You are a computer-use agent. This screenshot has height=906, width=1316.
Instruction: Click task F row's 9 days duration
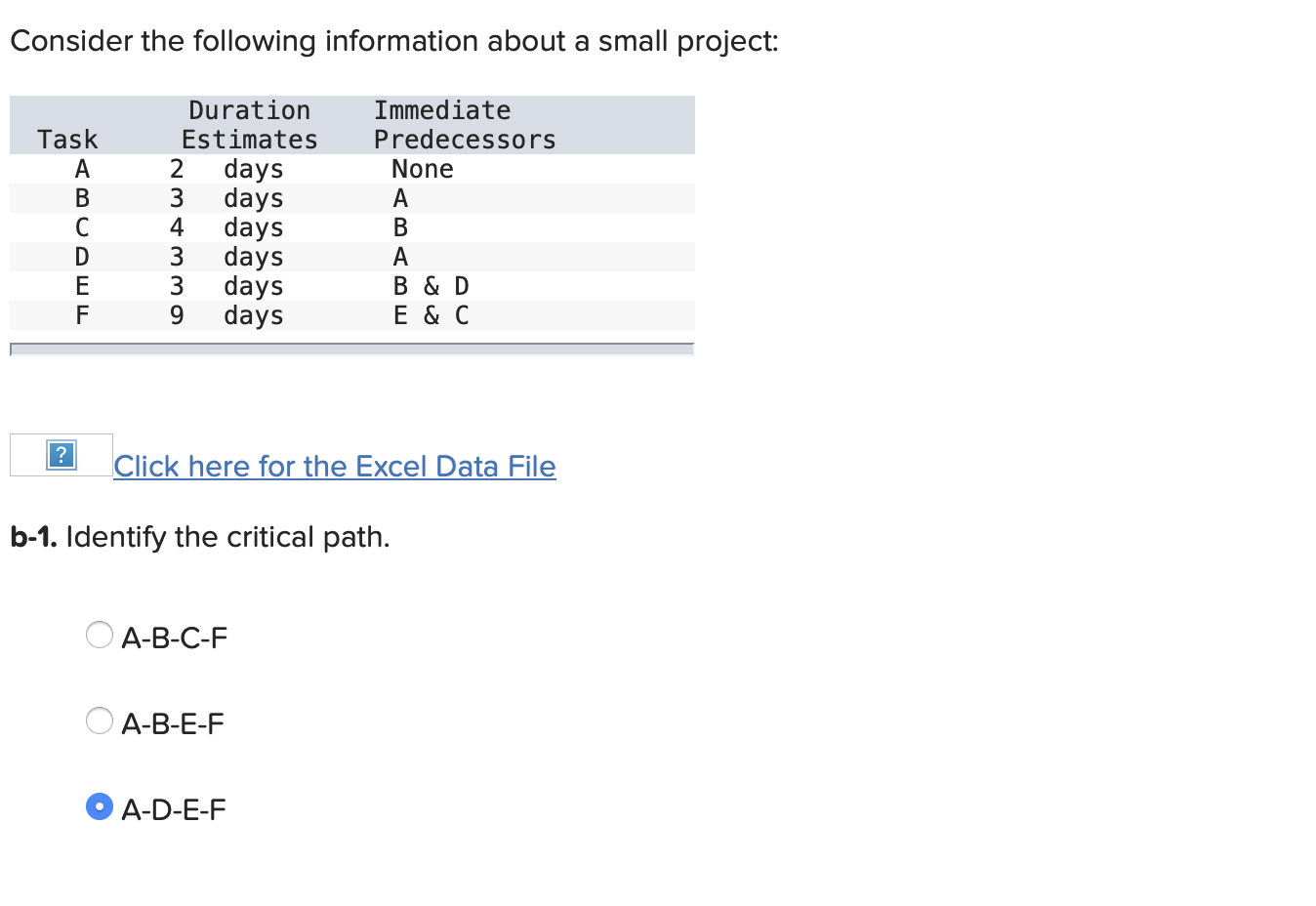(x=226, y=315)
